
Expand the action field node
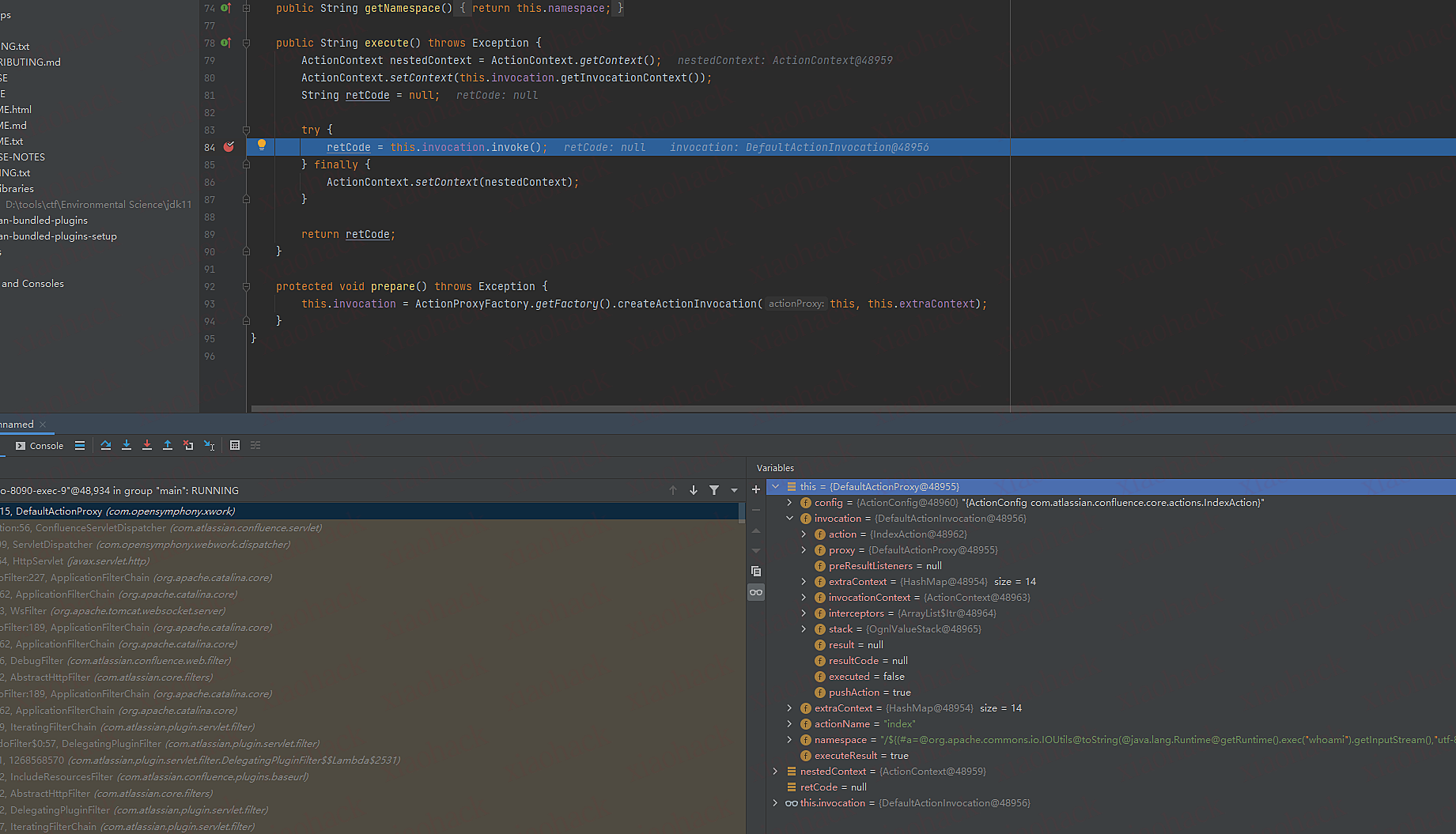(x=804, y=534)
